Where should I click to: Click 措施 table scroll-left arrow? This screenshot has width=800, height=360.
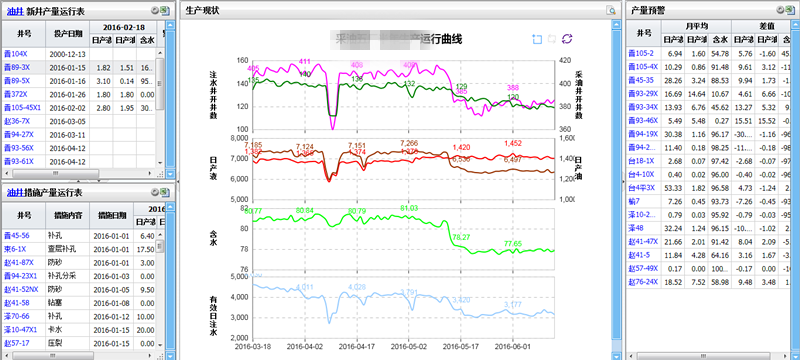6,355
